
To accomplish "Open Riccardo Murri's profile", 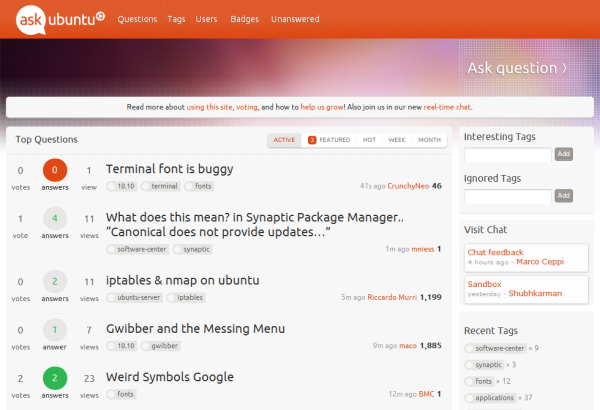I will point(392,297).
